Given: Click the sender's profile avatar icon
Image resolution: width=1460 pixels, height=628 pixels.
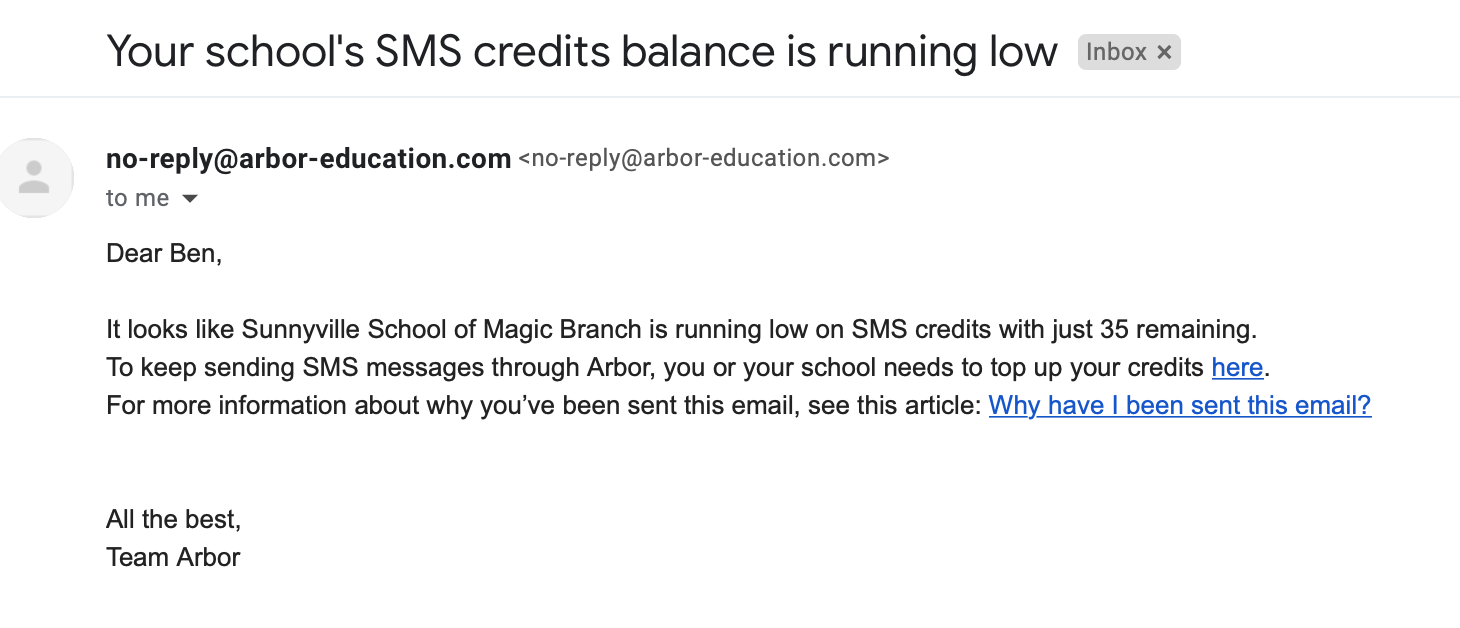Looking at the screenshot, I should click(34, 178).
